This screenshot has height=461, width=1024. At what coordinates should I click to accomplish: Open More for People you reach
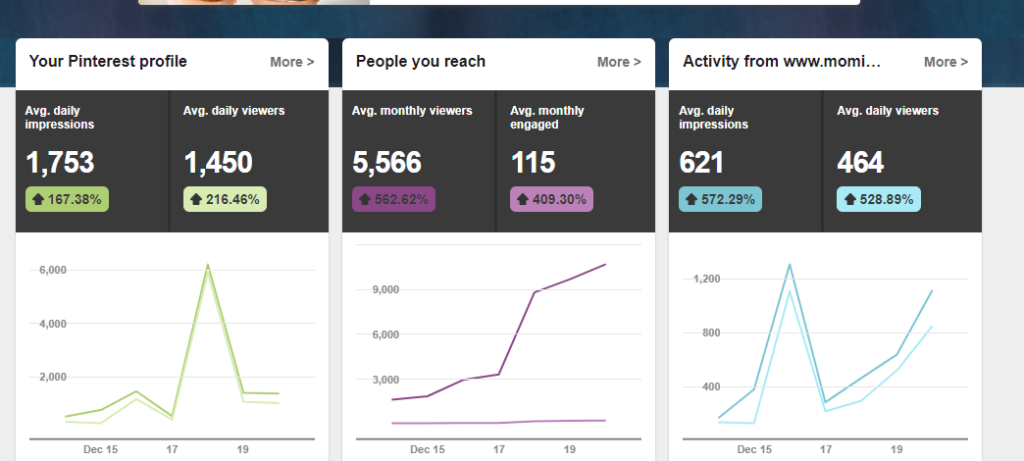pyautogui.click(x=618, y=62)
